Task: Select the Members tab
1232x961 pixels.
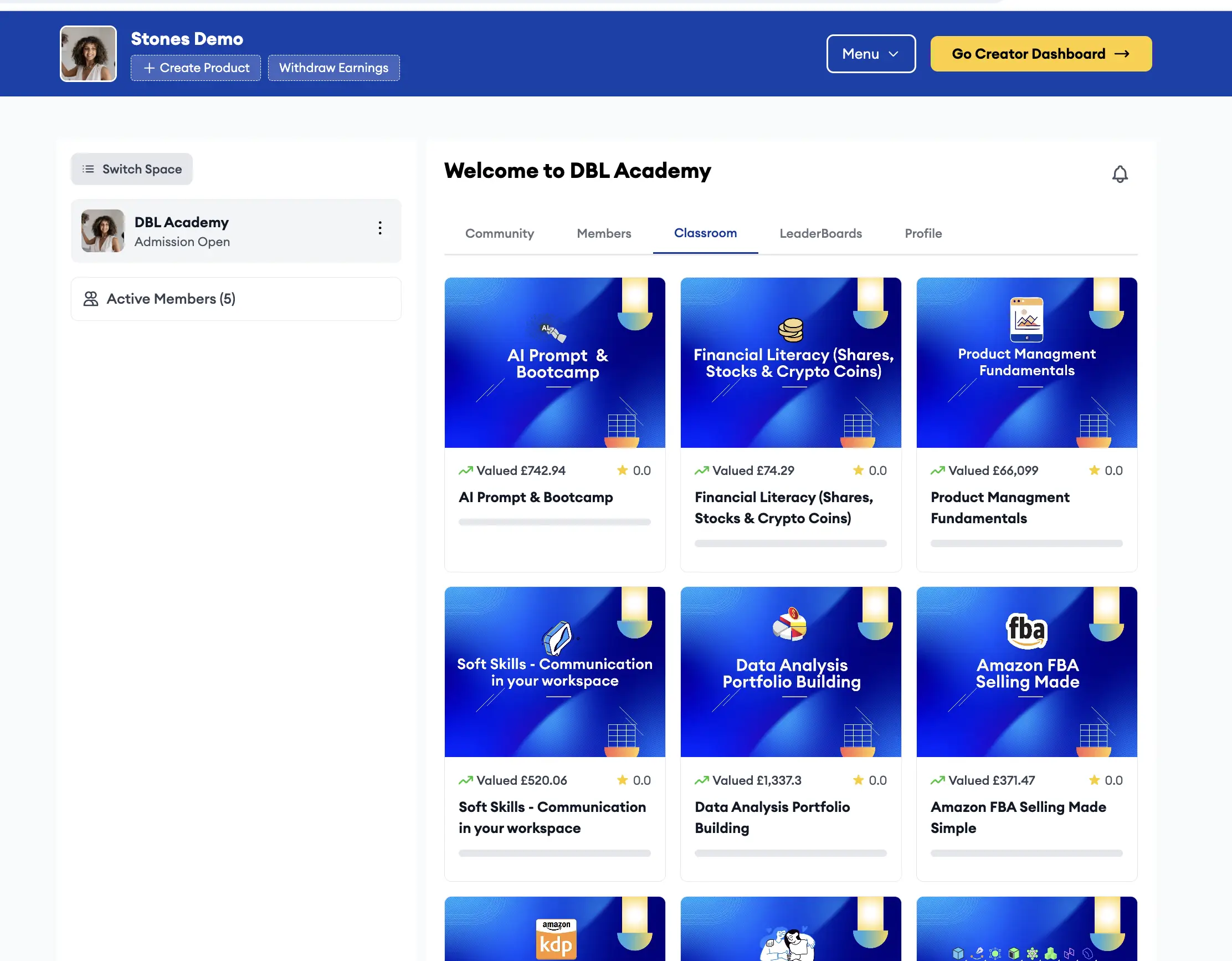Action: coord(604,234)
